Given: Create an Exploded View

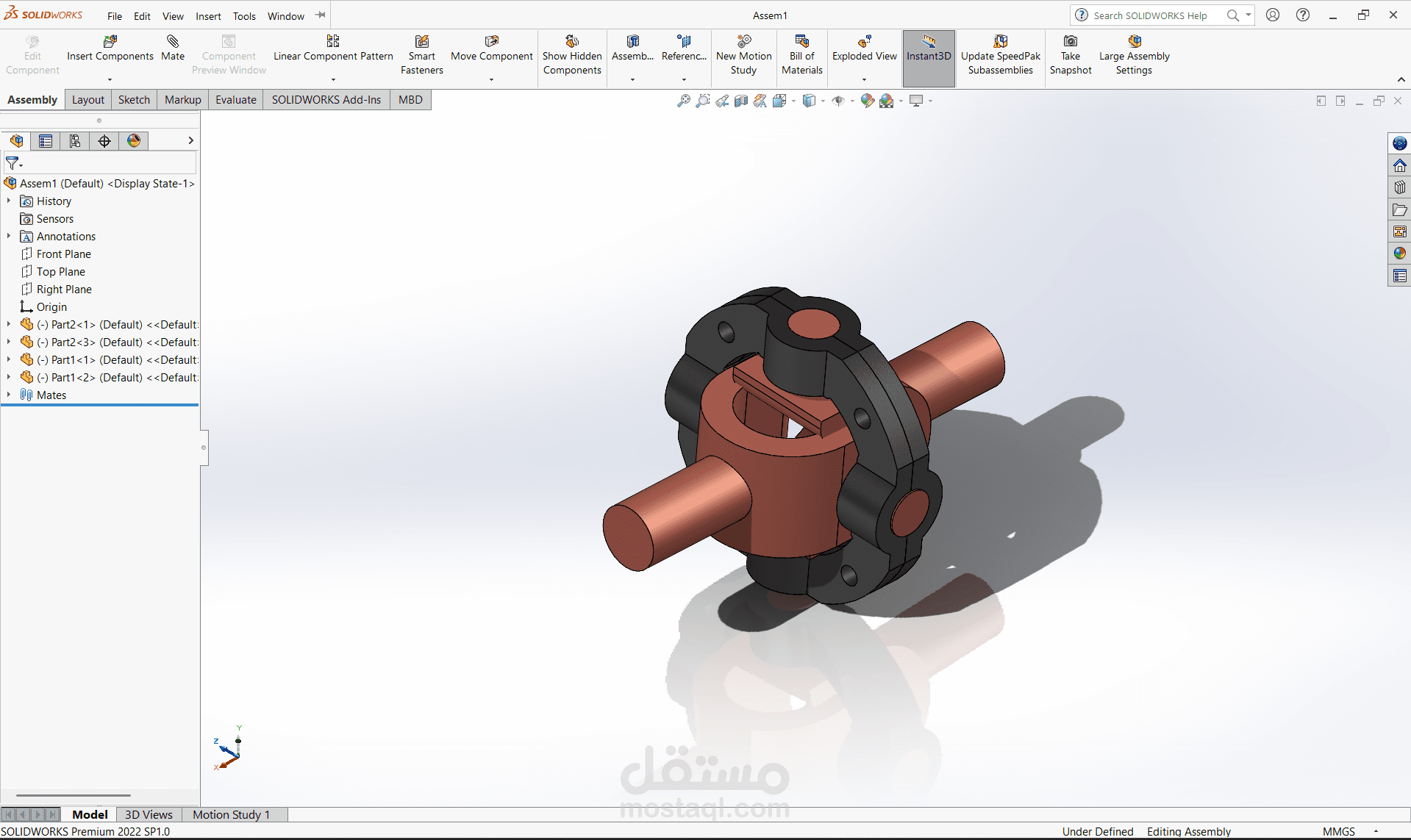Looking at the screenshot, I should tap(865, 49).
